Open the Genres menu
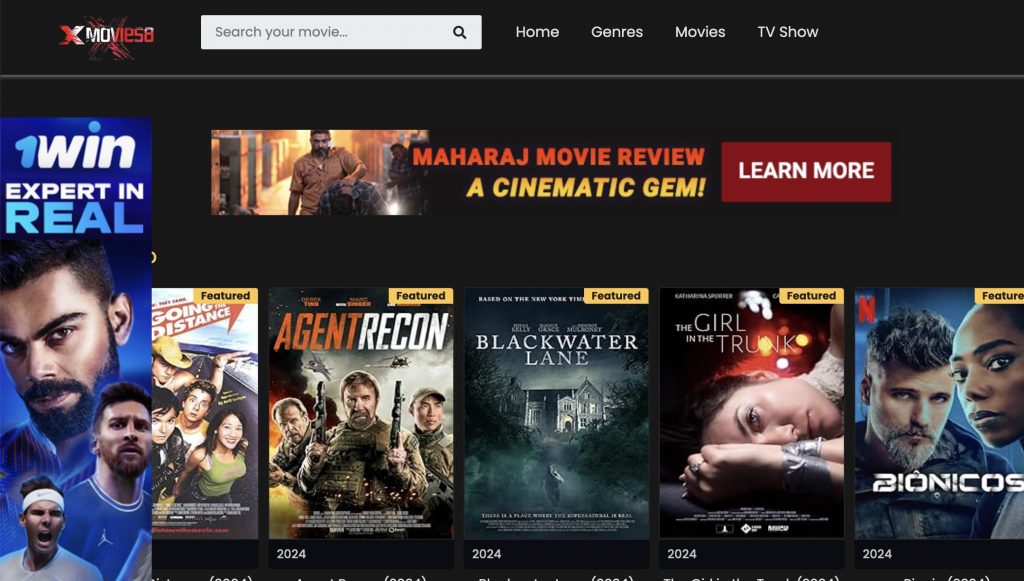The image size is (1024, 581). [617, 32]
